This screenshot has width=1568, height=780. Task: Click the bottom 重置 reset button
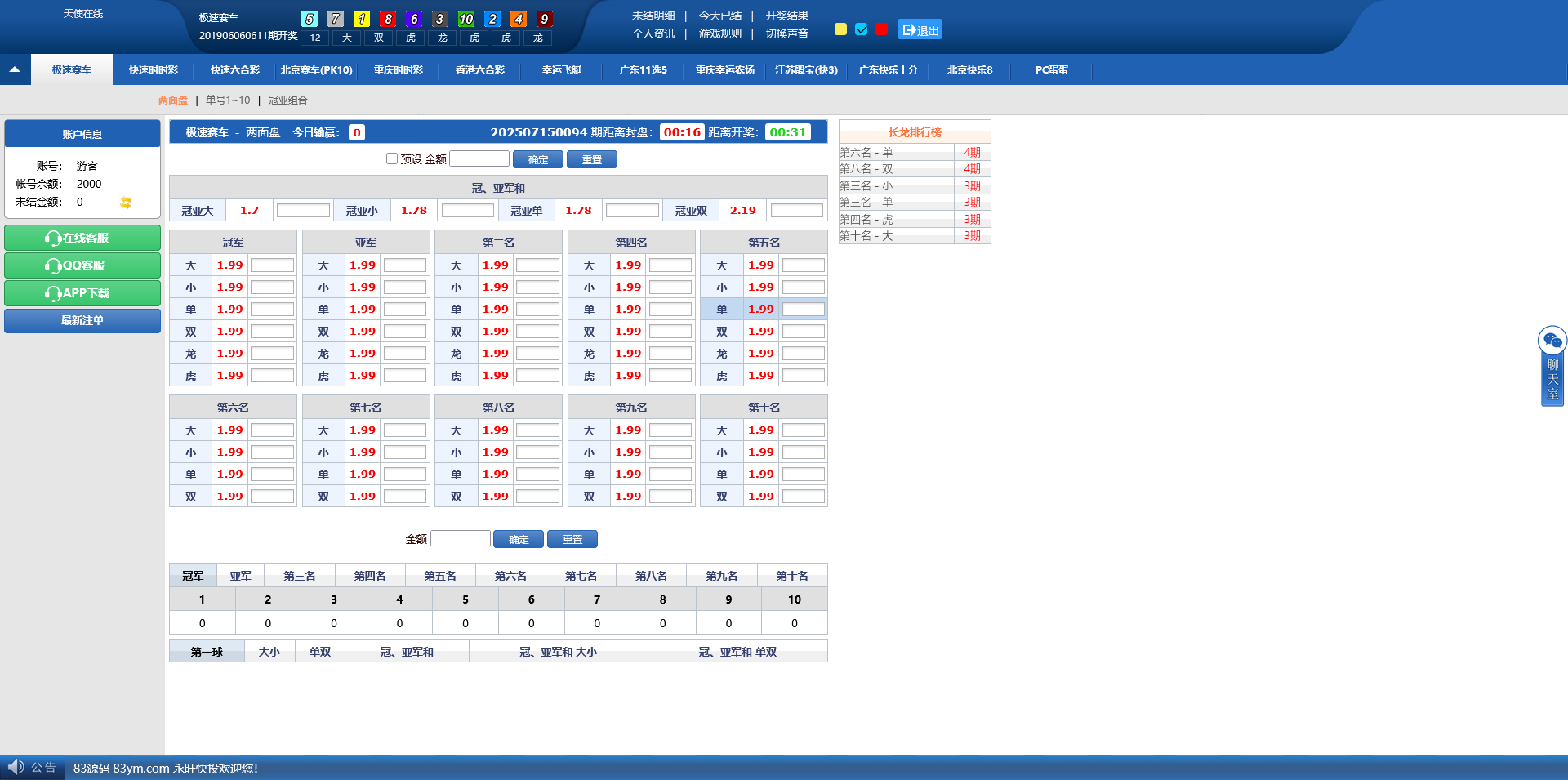(572, 539)
